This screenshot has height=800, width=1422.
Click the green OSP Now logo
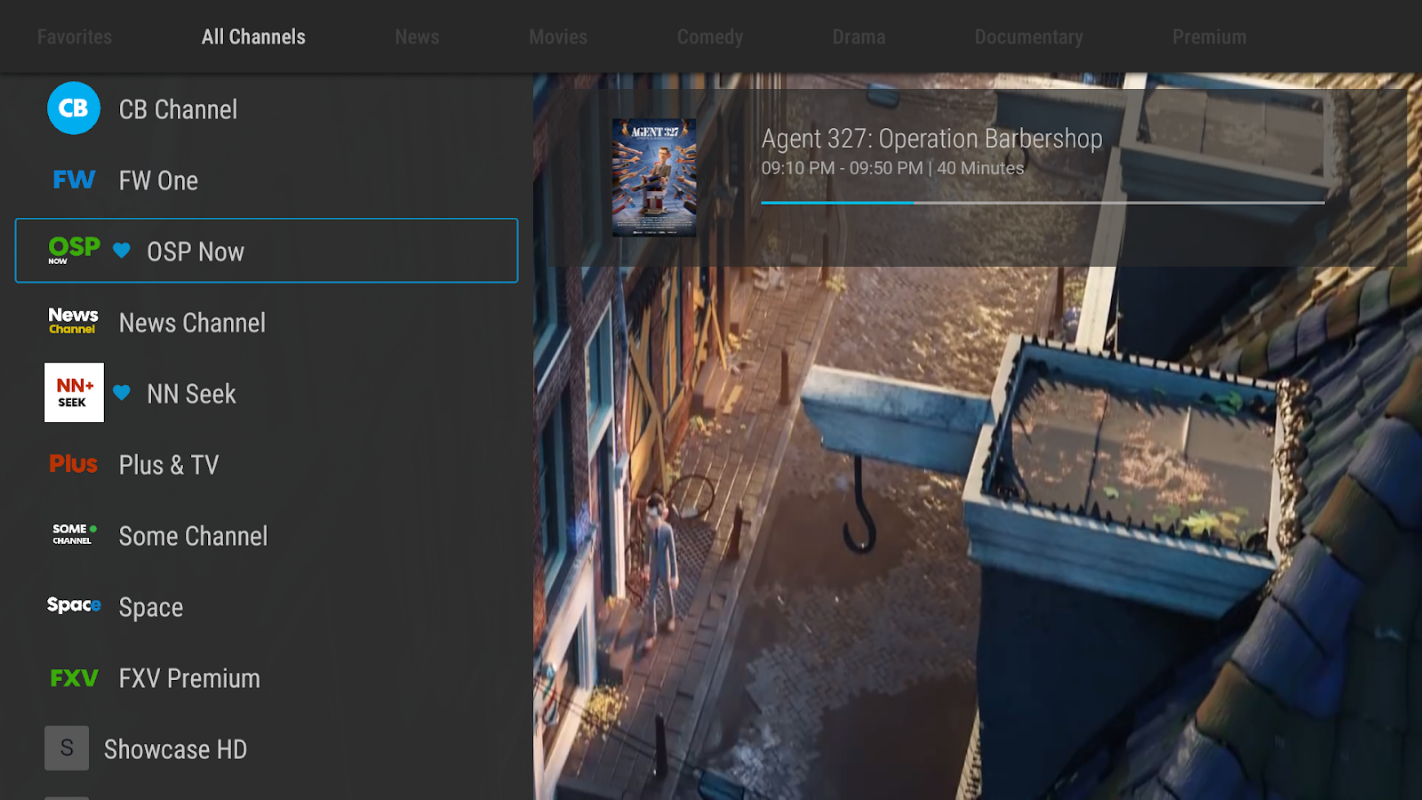pyautogui.click(x=74, y=250)
